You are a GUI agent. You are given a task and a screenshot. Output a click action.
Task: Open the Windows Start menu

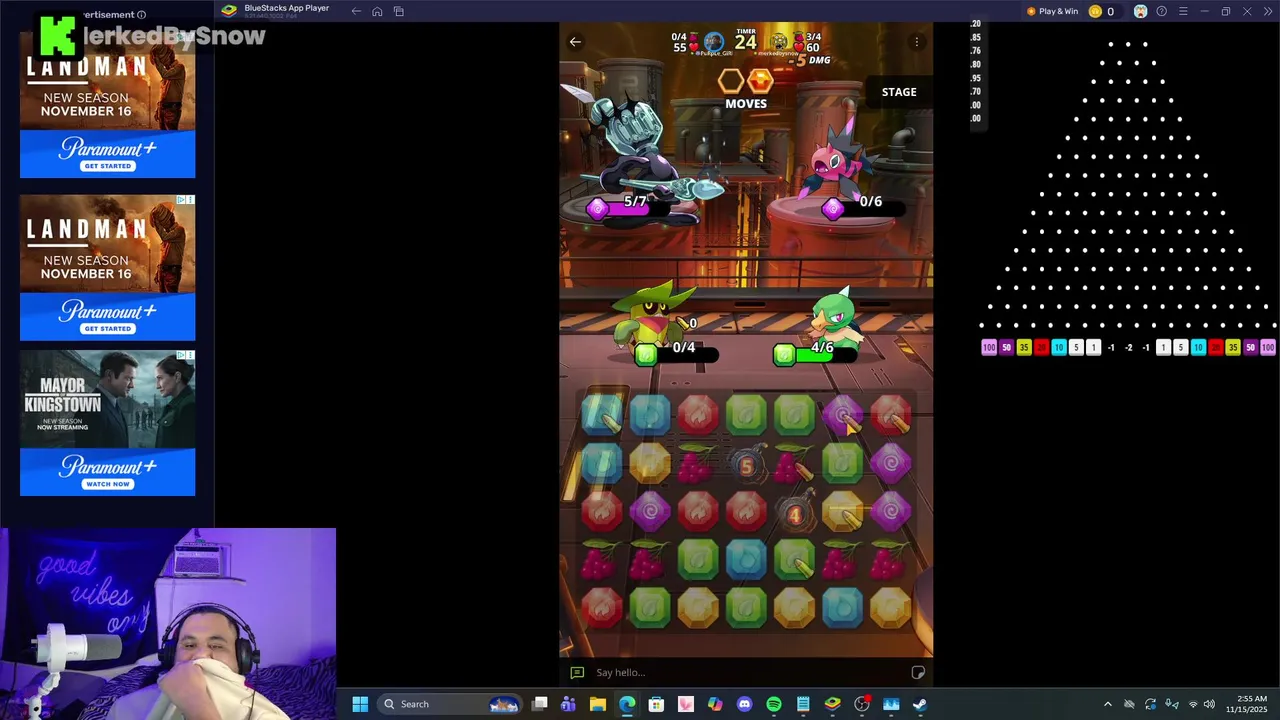[360, 704]
